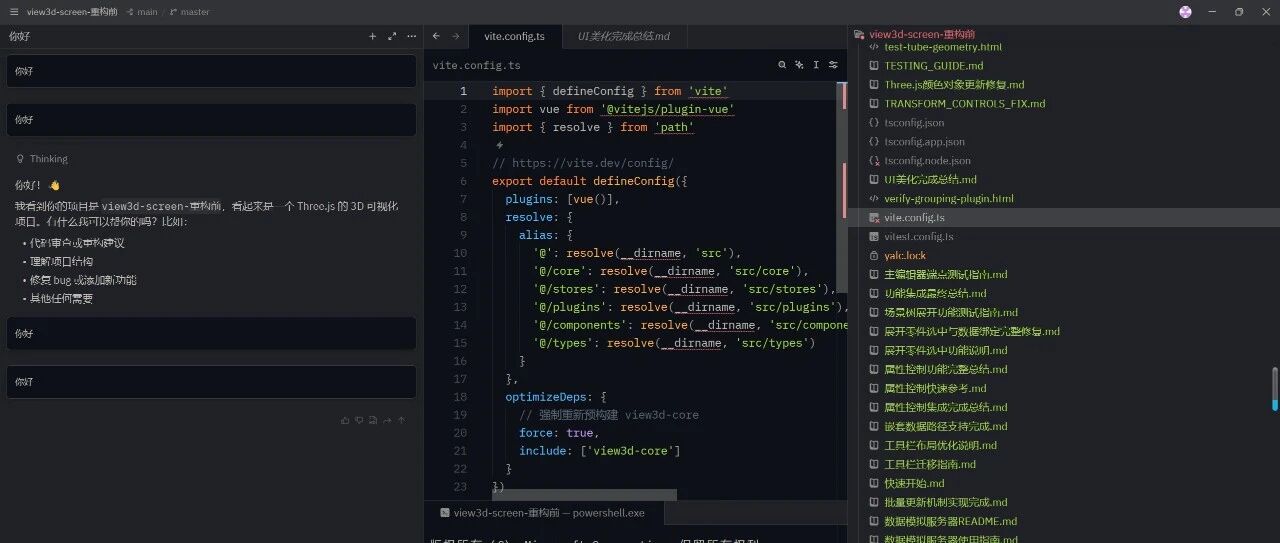Open editor settings sliders icon
1280x543 pixels.
833,65
